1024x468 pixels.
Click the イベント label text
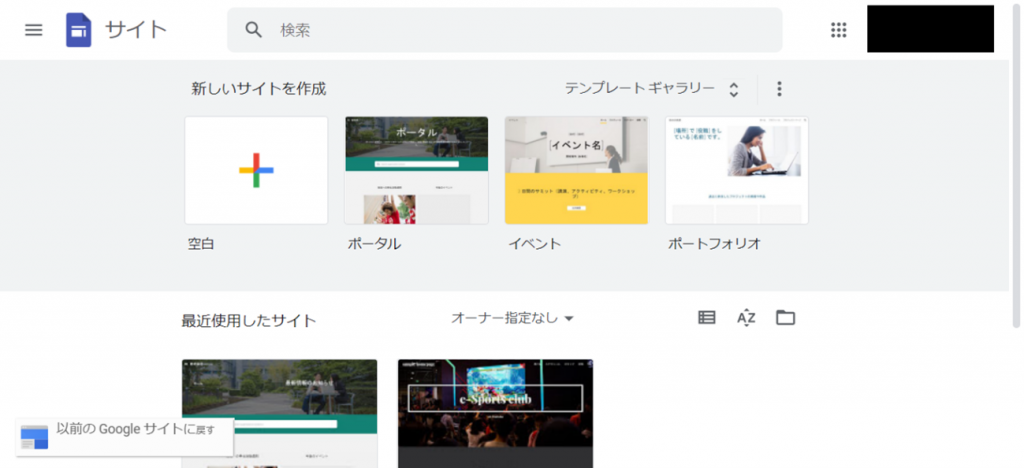pos(535,244)
